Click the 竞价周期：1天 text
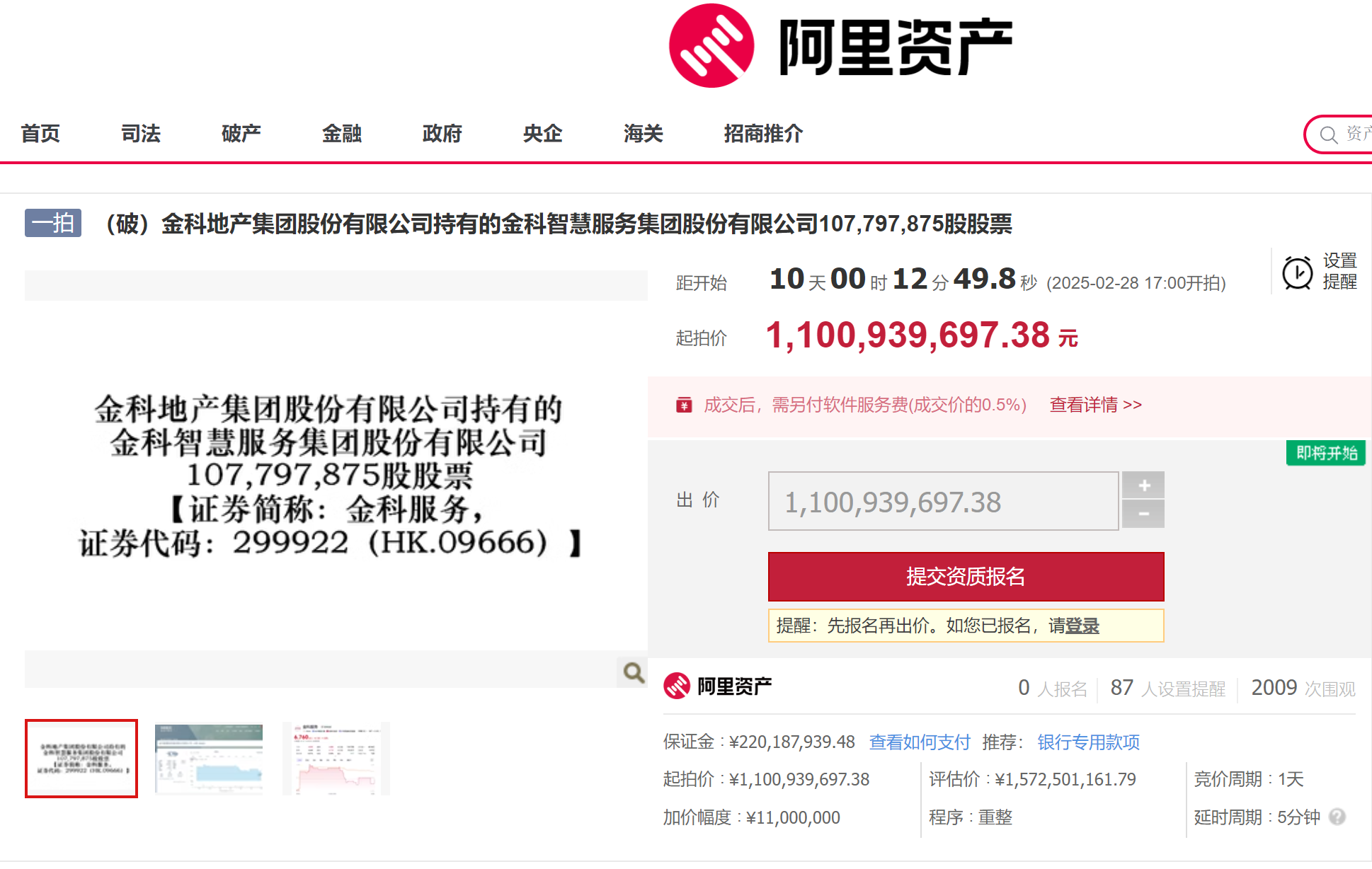 [x=1249, y=779]
